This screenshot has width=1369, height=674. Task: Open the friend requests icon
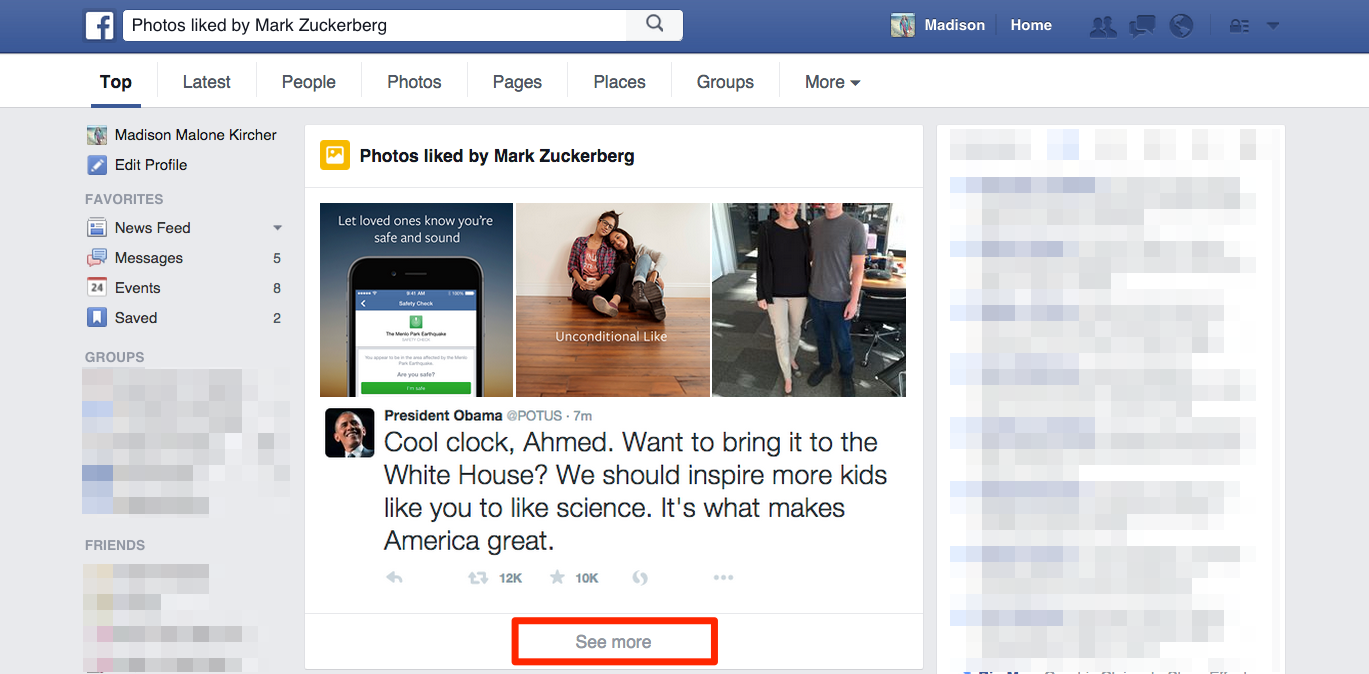tap(1102, 25)
